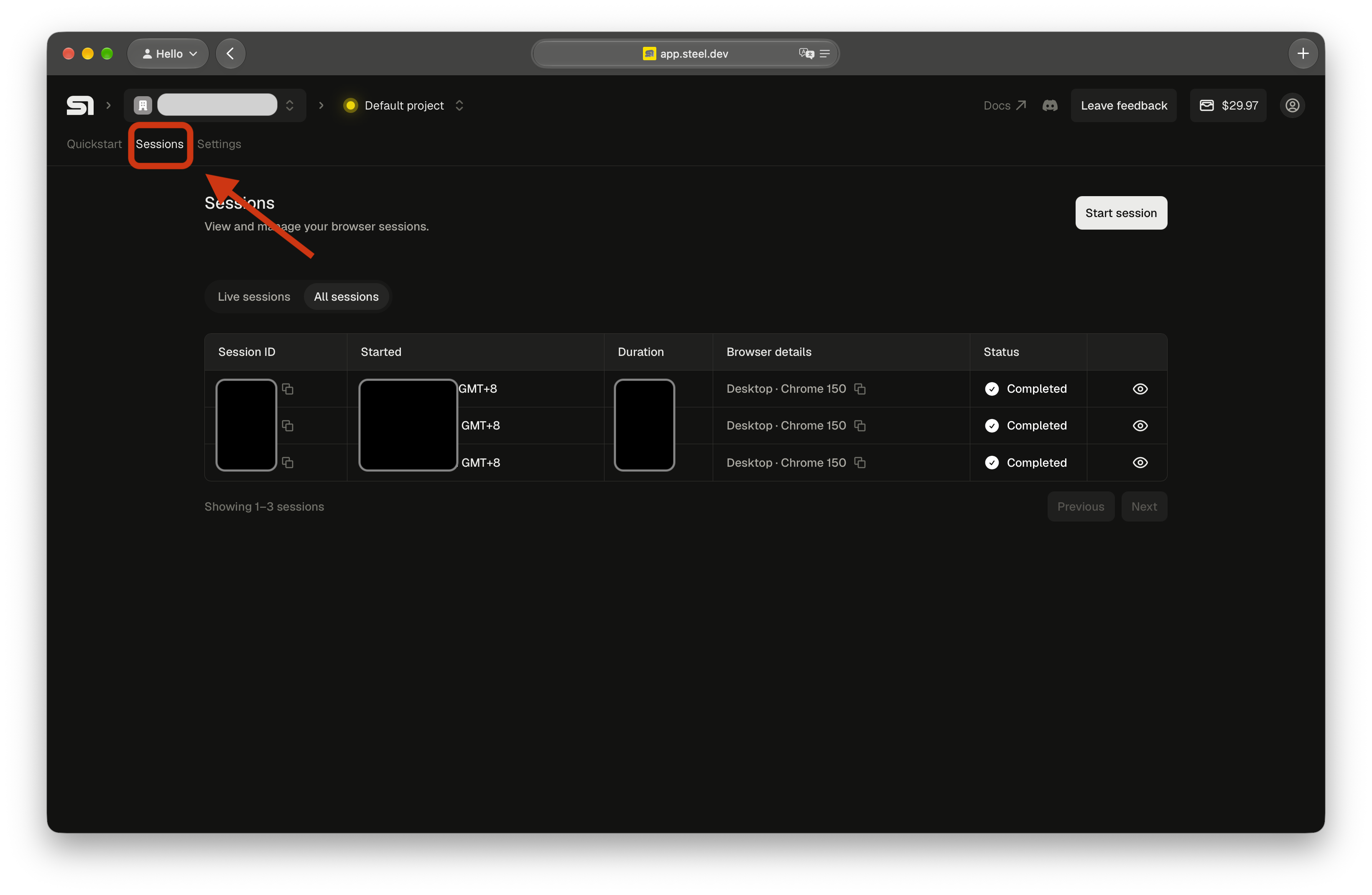Screen dimensions: 1372x895
Task: Click the translate icon in address bar
Action: point(806,54)
